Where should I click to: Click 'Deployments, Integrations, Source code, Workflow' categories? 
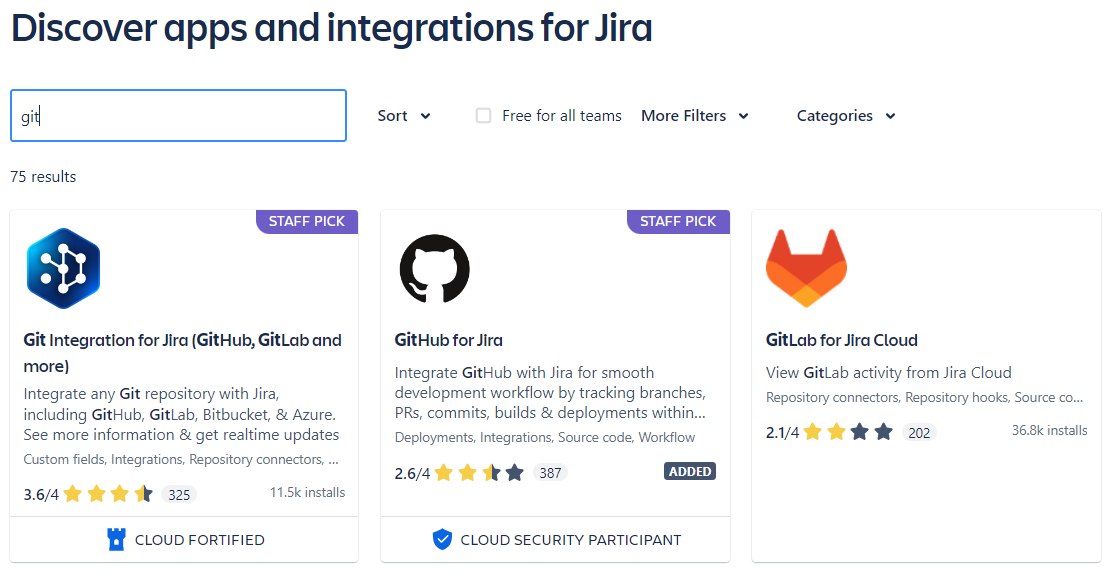coord(545,437)
